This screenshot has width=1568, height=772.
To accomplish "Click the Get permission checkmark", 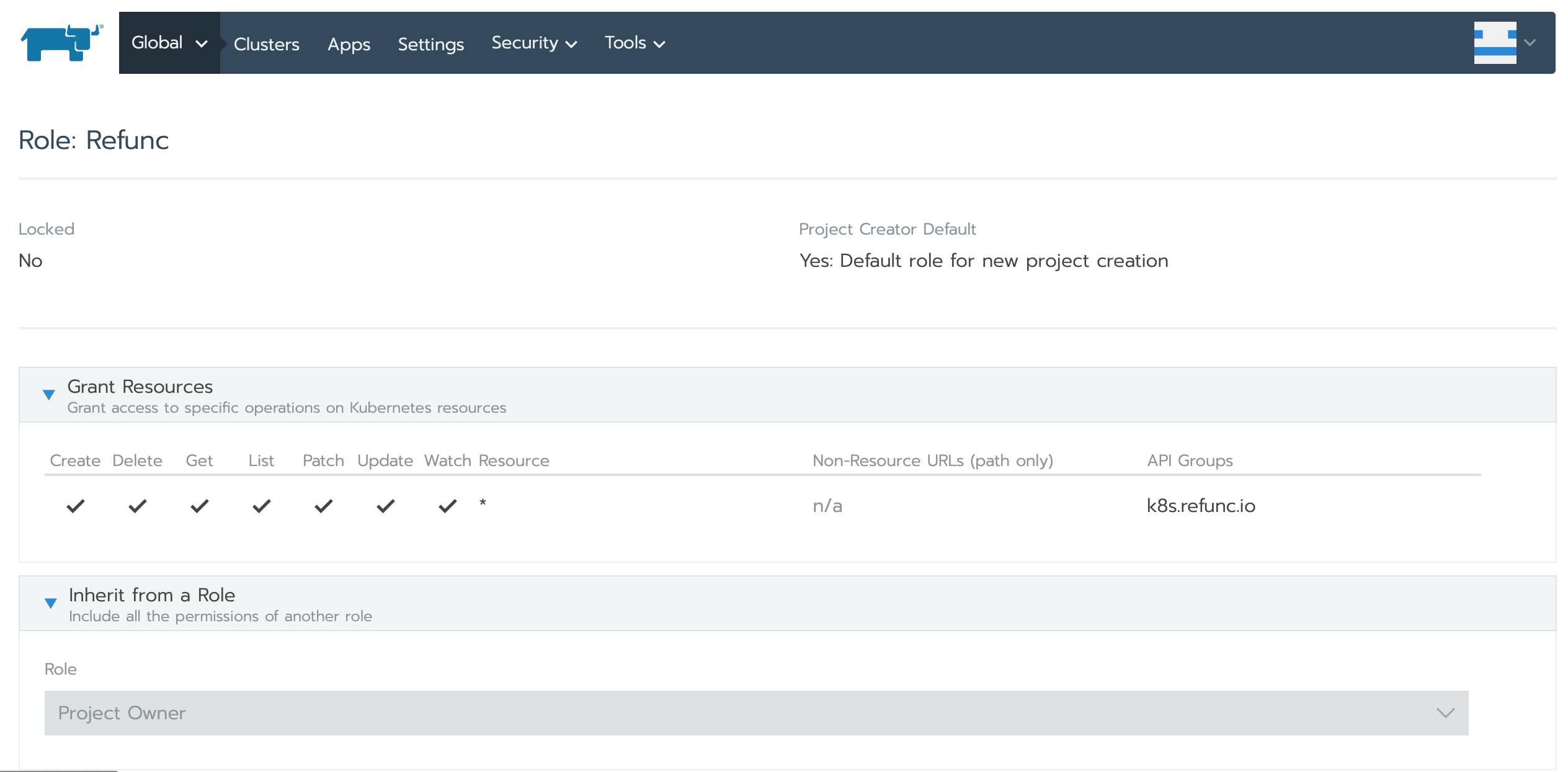I will (x=199, y=506).
